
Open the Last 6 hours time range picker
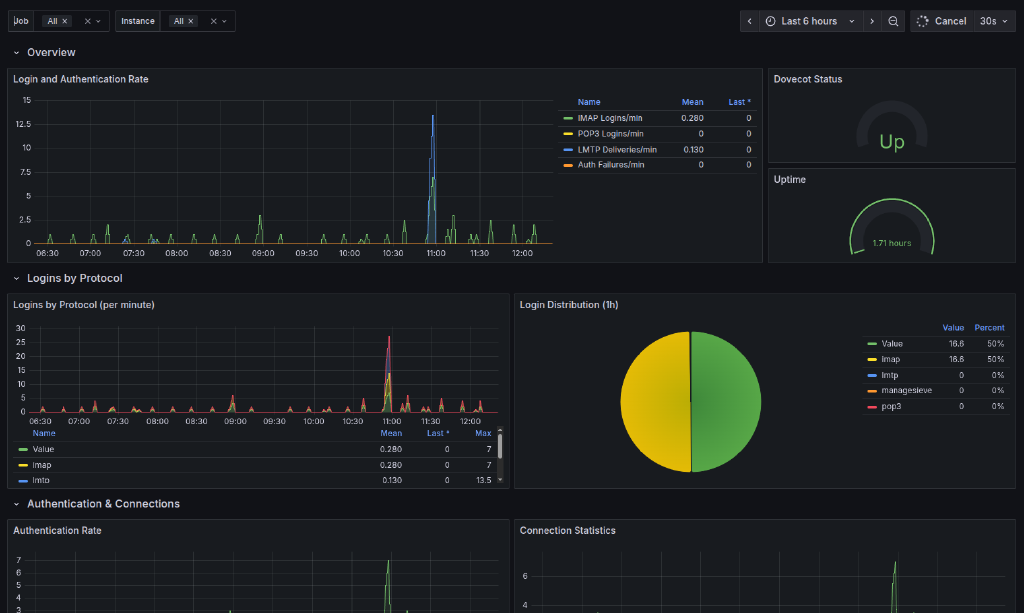click(x=809, y=21)
